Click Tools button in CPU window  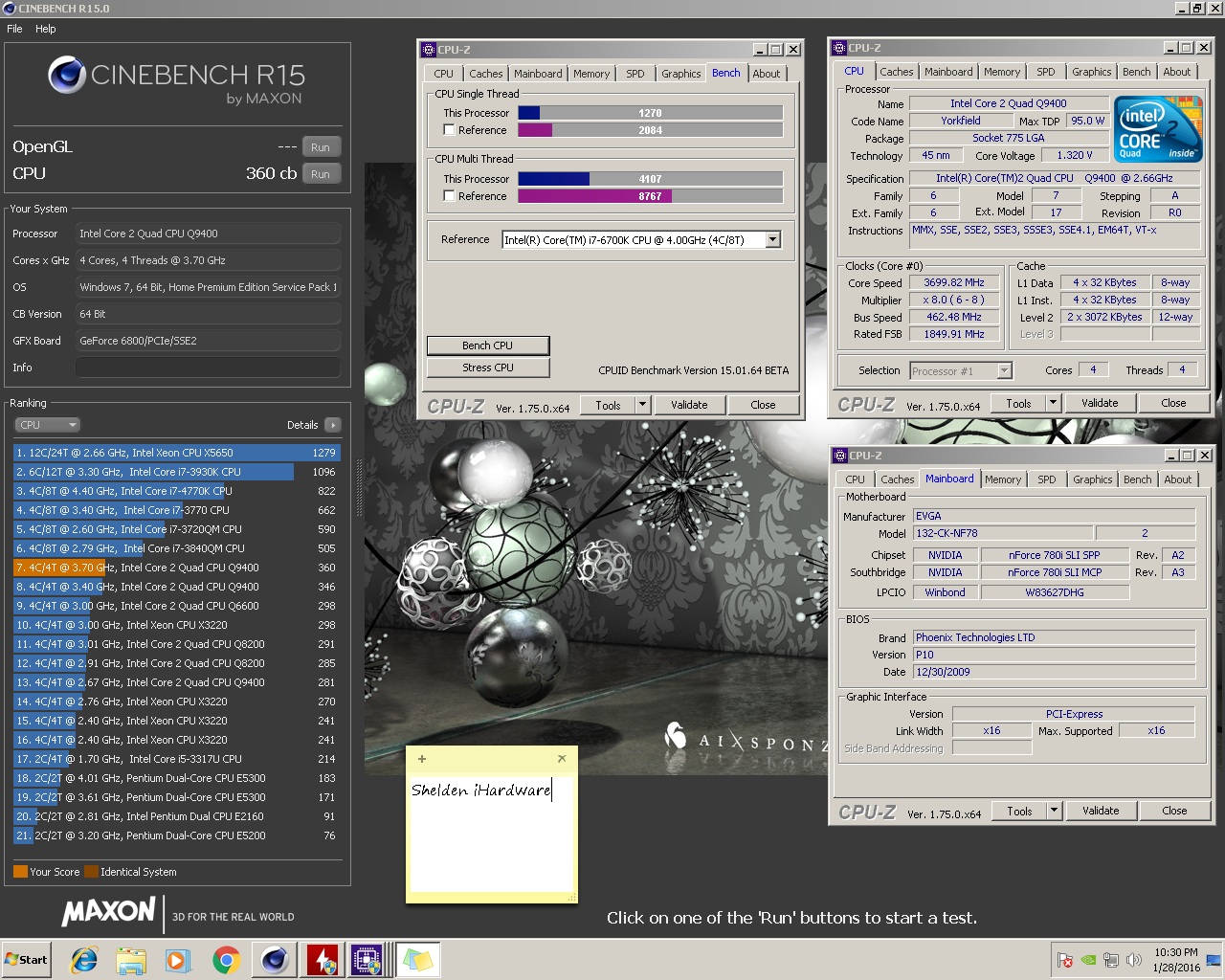(x=1018, y=403)
